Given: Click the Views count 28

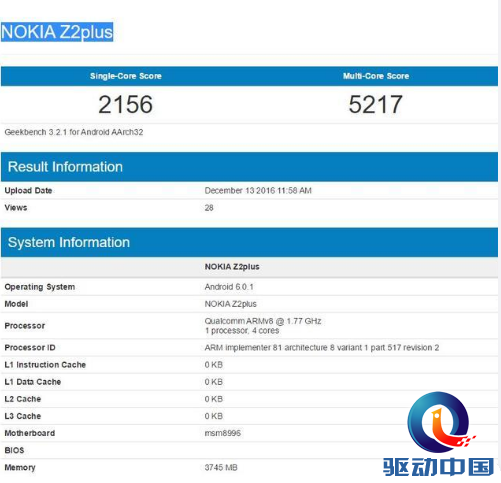Looking at the screenshot, I should [x=209, y=208].
